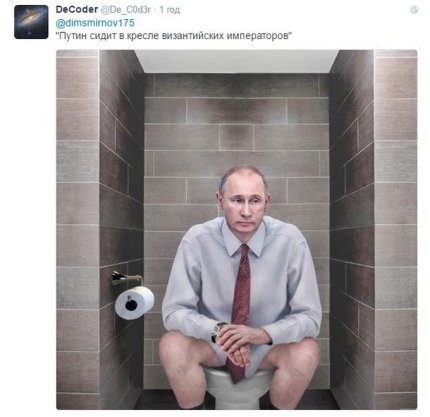The width and height of the screenshot is (430, 417).
Task: Click the toilet paper holder bracket
Action: tap(125, 278)
